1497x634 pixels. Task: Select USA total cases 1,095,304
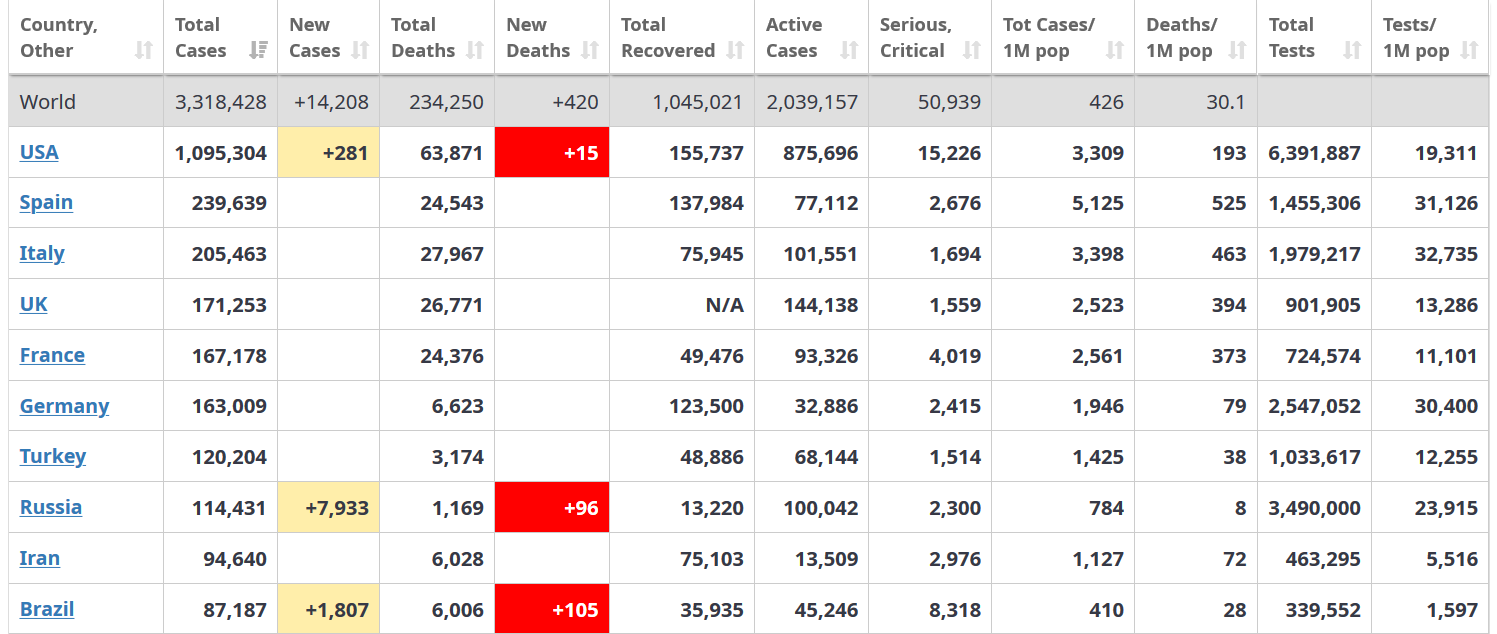click(221, 153)
